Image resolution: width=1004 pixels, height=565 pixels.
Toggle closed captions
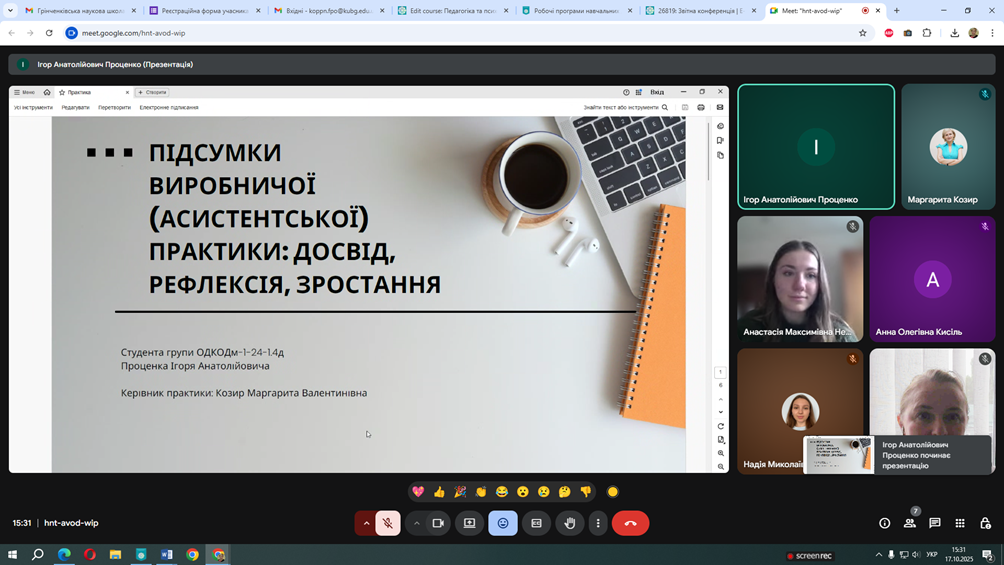coord(536,523)
